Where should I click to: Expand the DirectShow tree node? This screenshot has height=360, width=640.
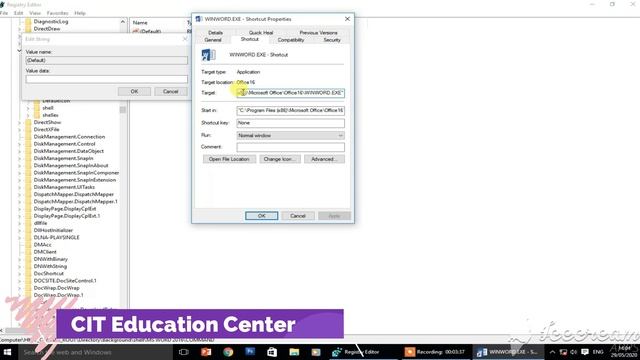20,122
